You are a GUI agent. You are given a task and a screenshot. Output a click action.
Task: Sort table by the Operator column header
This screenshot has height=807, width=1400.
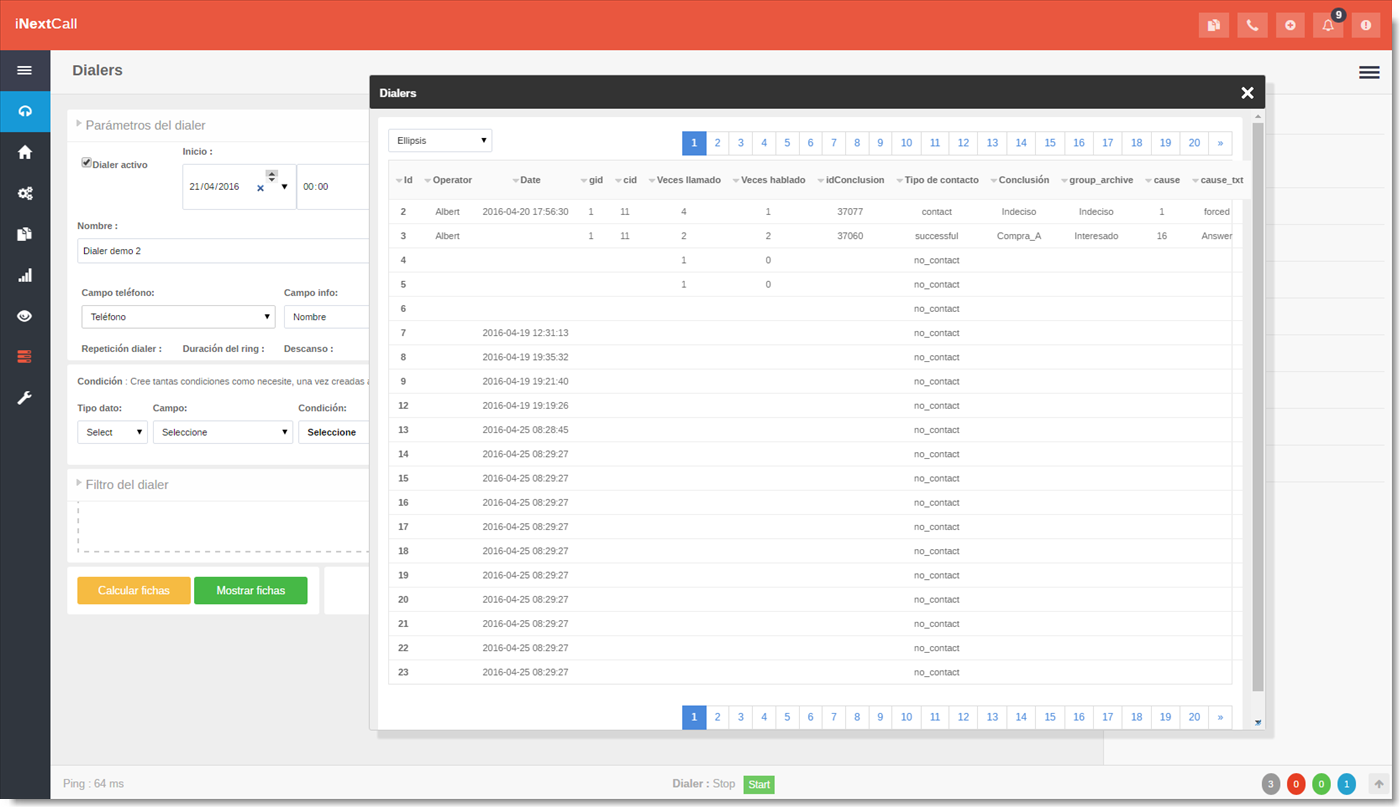pos(451,180)
